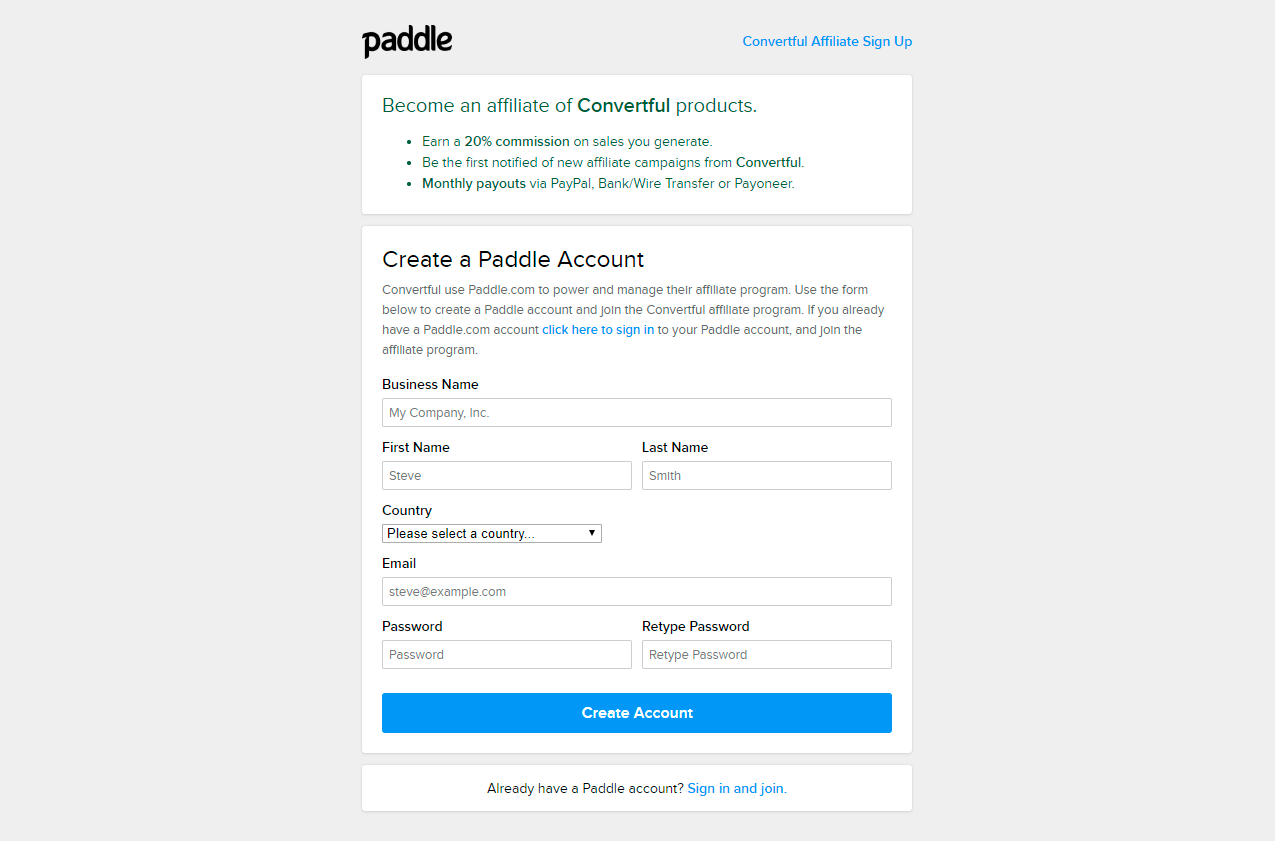Screen dimensions: 1275x841
Task: Submit the form with Create Account
Action: point(637,713)
